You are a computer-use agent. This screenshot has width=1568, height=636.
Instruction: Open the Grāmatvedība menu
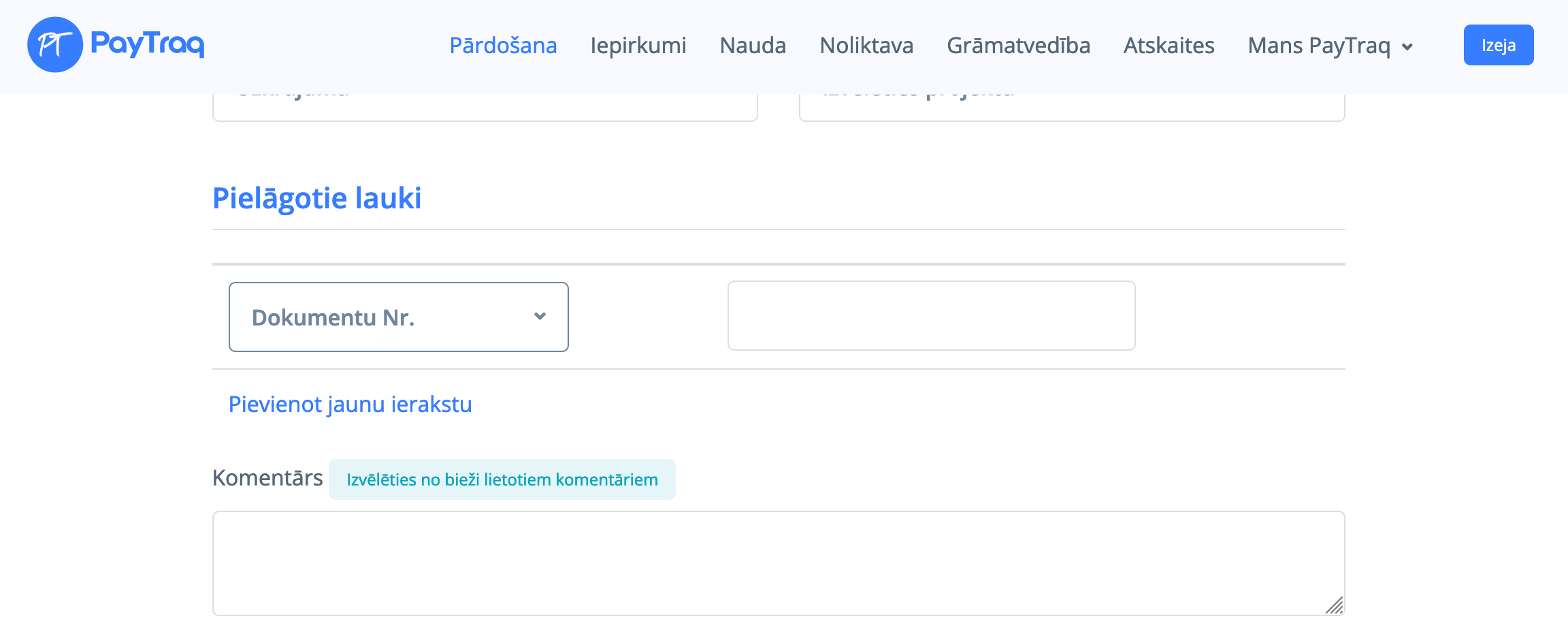(x=1018, y=46)
